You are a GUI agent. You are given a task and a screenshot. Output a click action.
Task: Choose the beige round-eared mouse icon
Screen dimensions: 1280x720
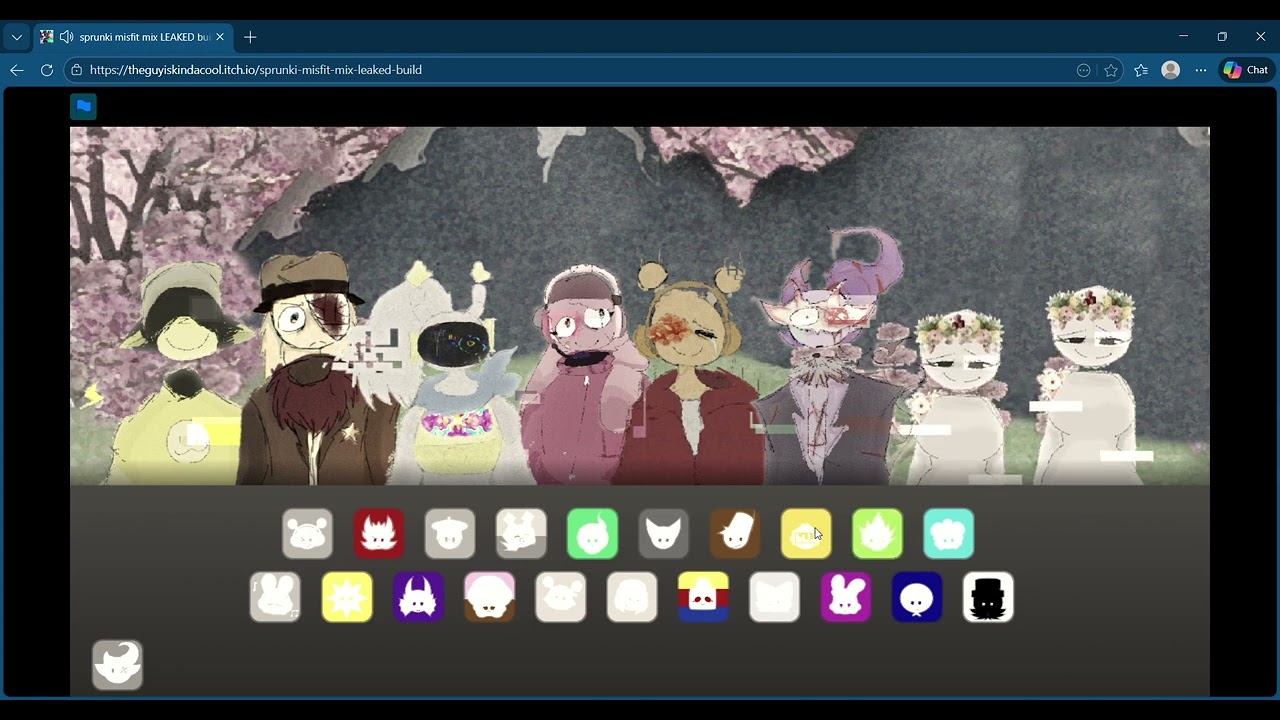(560, 597)
